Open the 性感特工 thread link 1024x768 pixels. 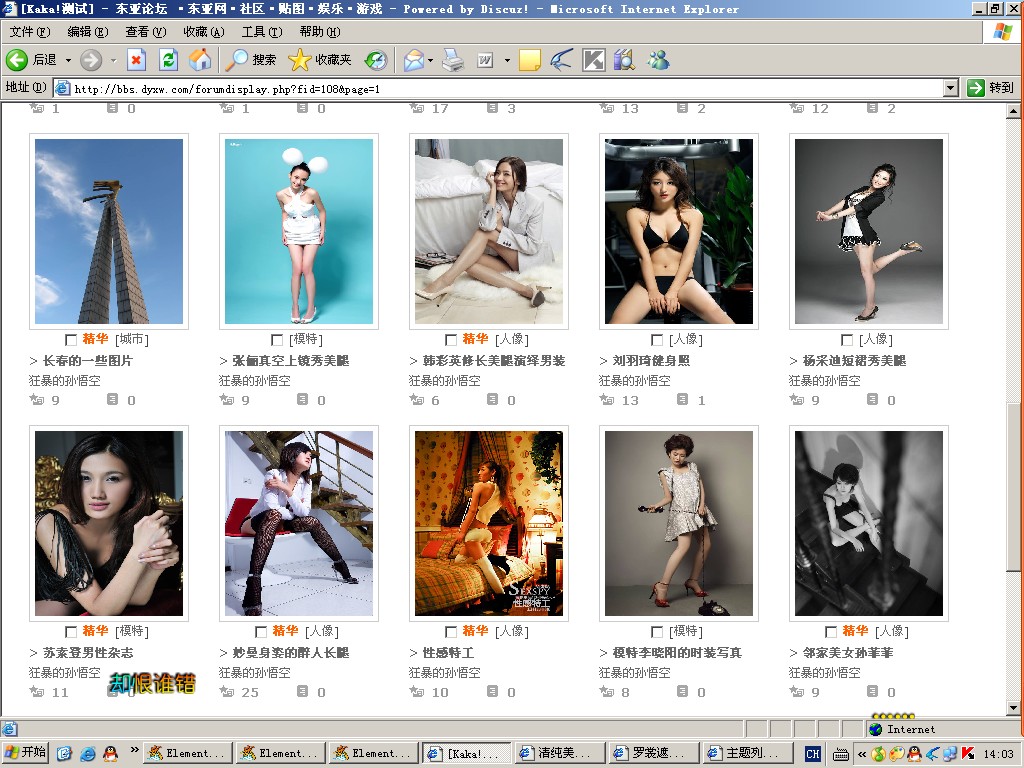(448, 652)
